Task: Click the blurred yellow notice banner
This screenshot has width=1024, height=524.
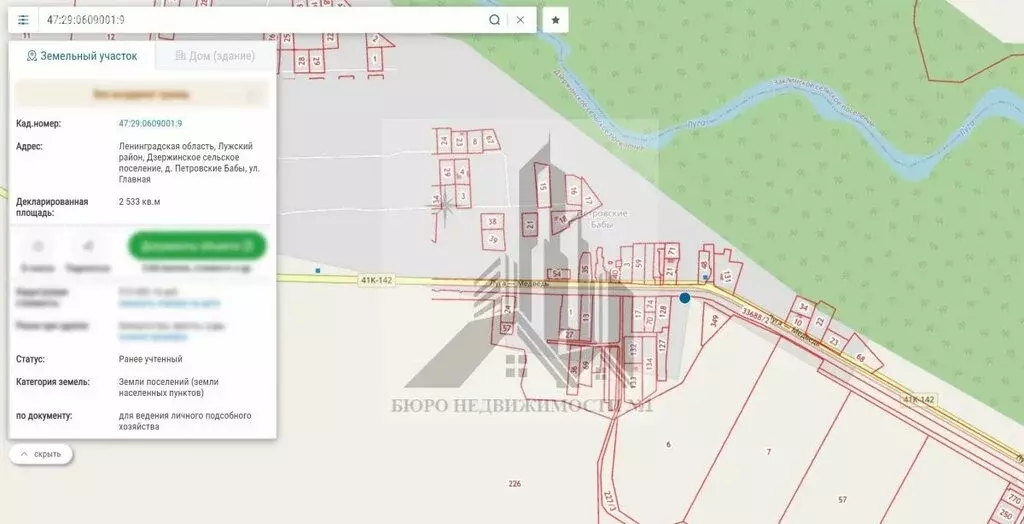Action: [x=141, y=94]
